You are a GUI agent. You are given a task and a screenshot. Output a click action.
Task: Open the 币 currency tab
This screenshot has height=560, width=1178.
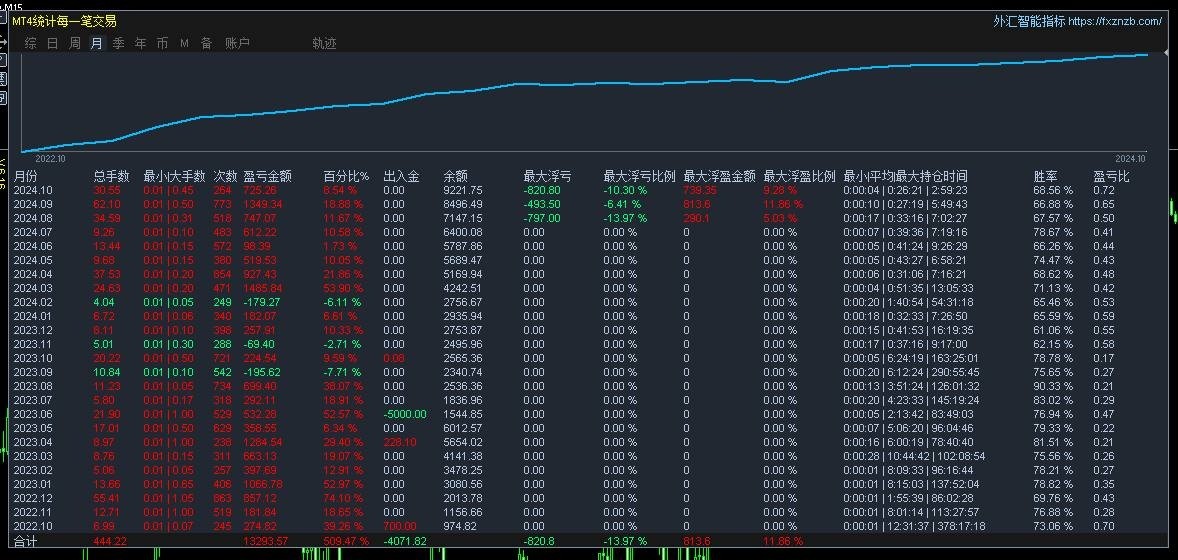click(x=162, y=44)
